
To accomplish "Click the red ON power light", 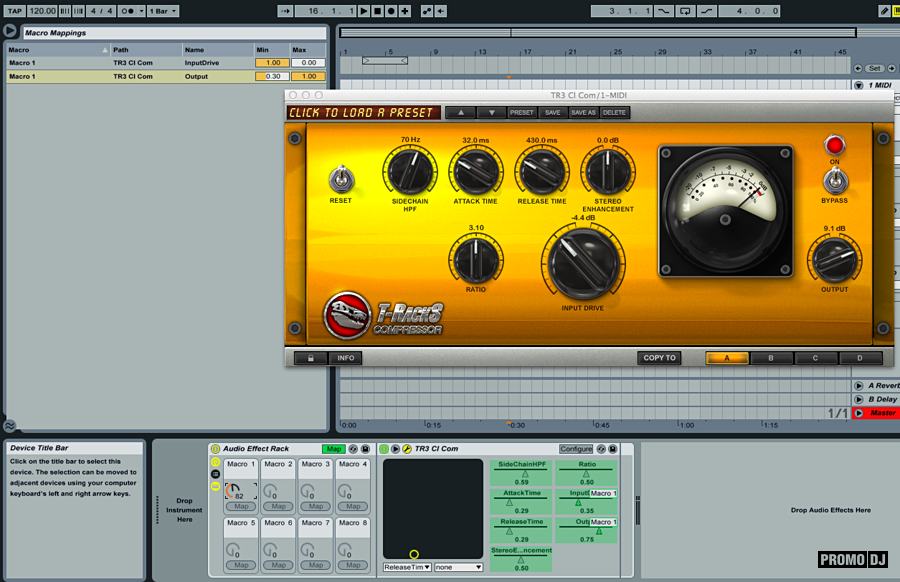I will tap(835, 145).
